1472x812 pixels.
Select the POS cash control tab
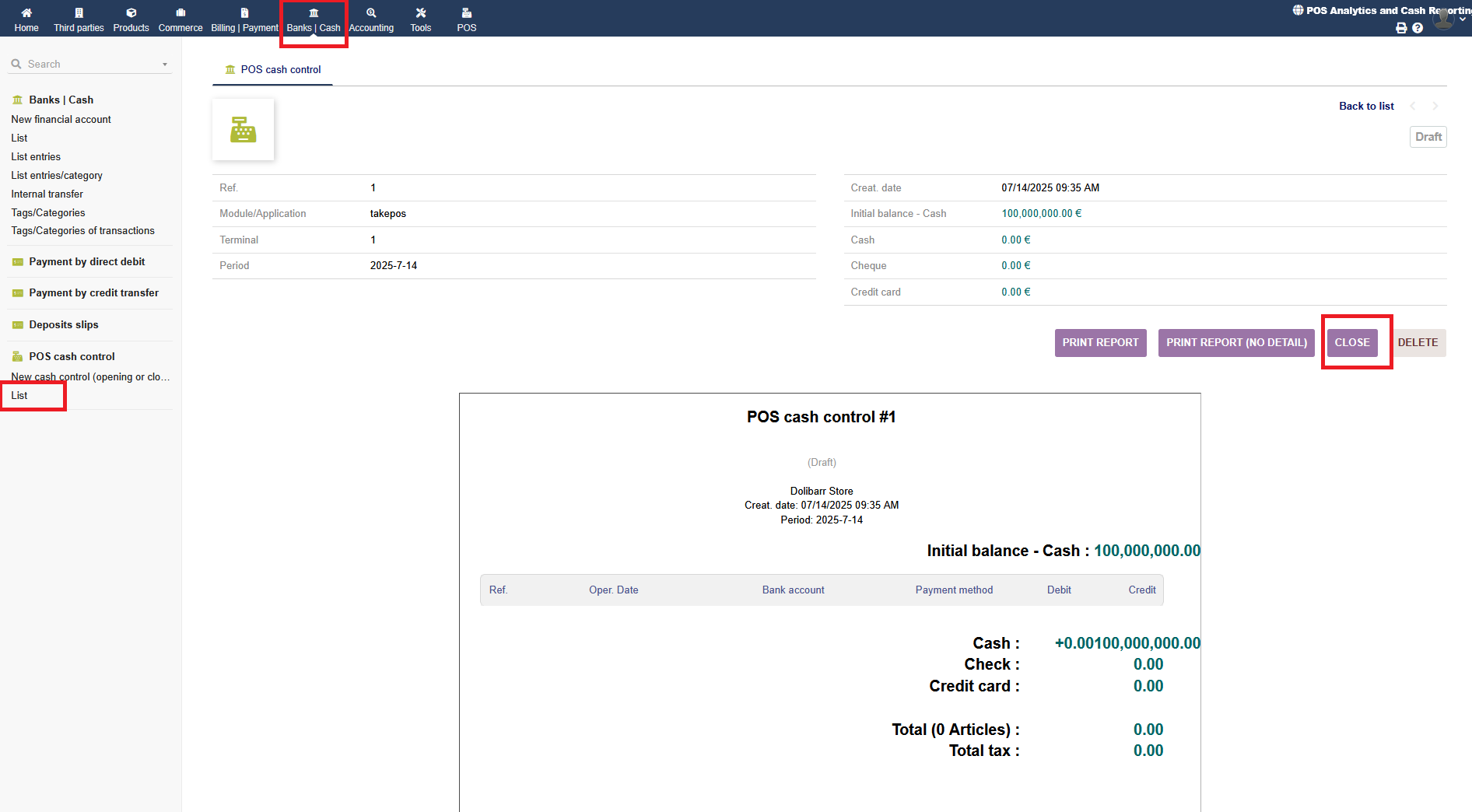click(273, 70)
